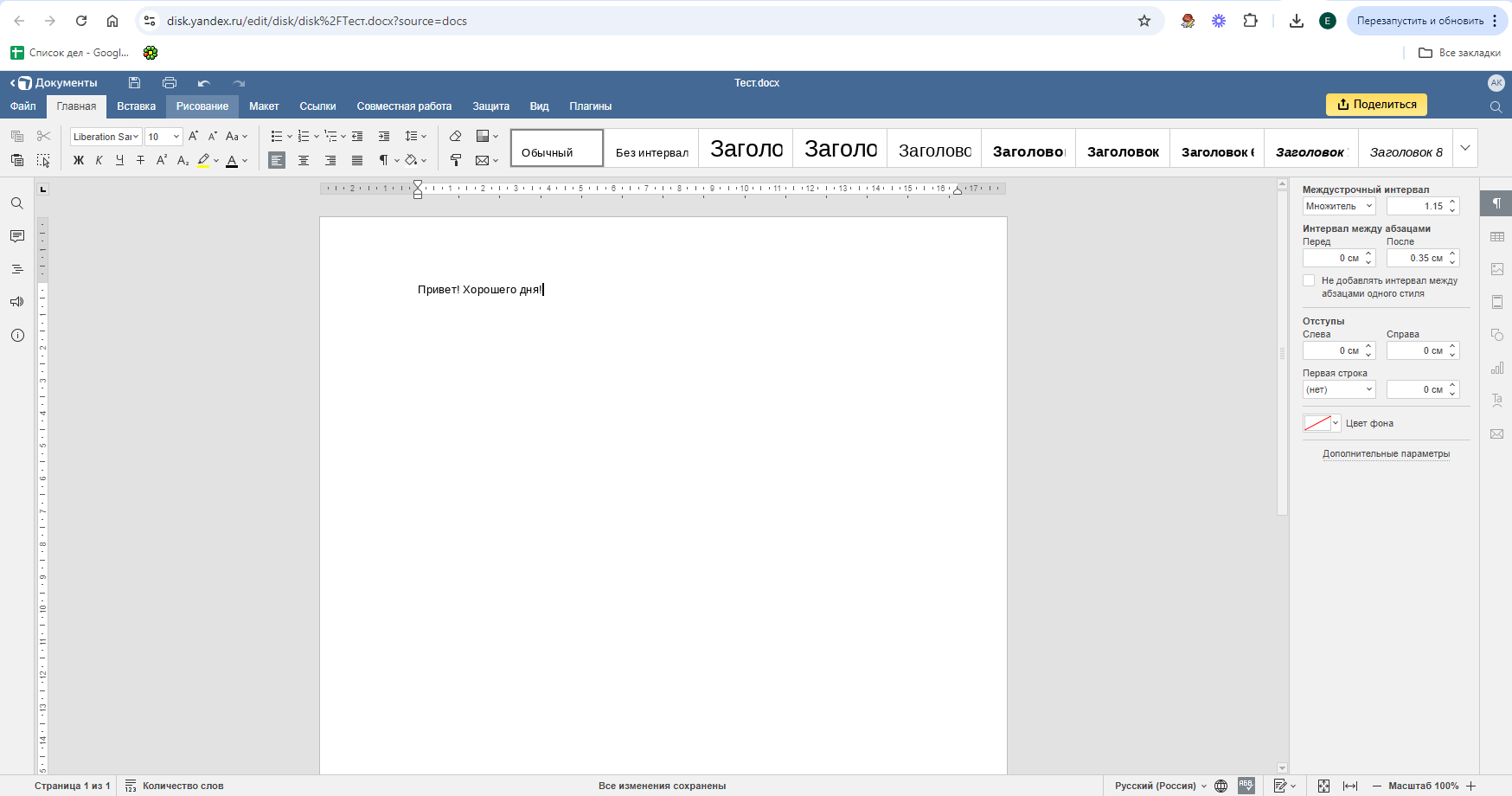Click the Print icon in the header
Viewport: 1512px width, 796px height.
click(170, 83)
